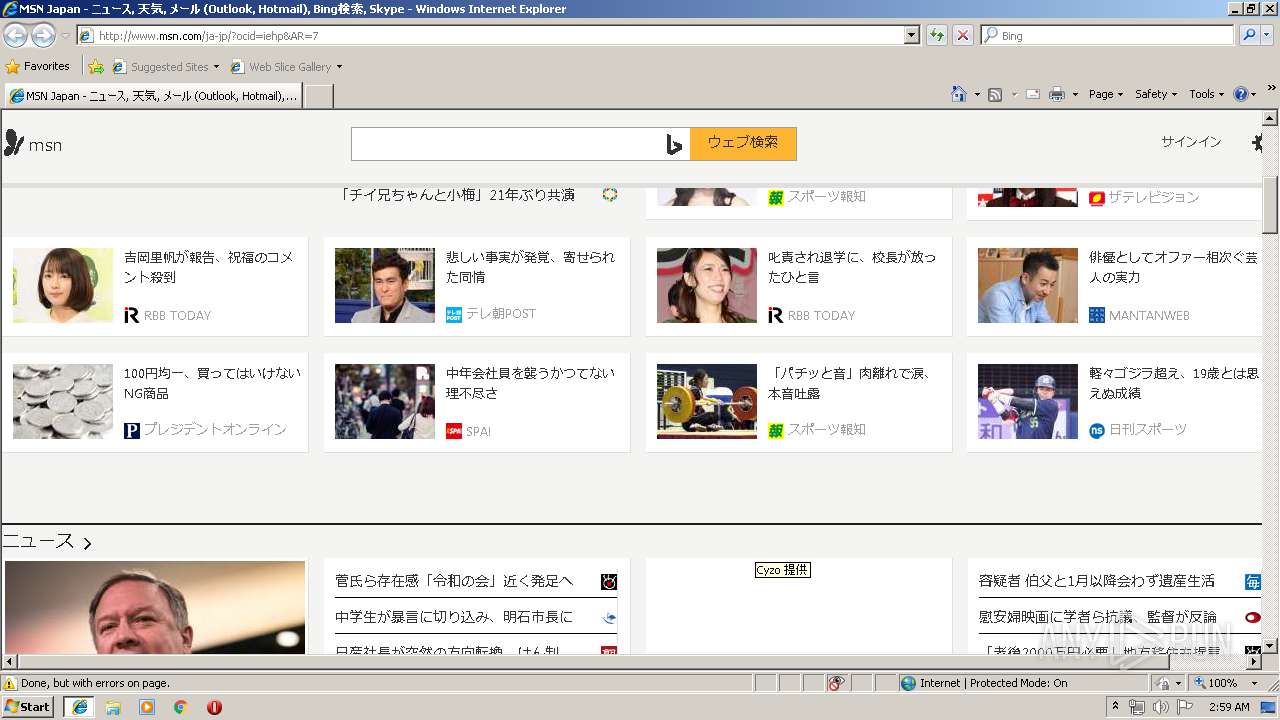Screen dimensions: 1280x720
Task: Change zoom level at 100% control
Action: 1226,683
